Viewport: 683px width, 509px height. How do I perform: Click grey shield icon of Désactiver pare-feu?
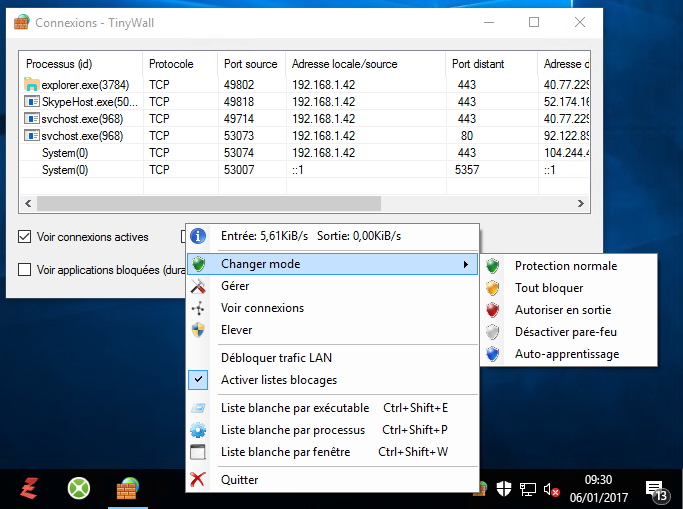pyautogui.click(x=493, y=332)
